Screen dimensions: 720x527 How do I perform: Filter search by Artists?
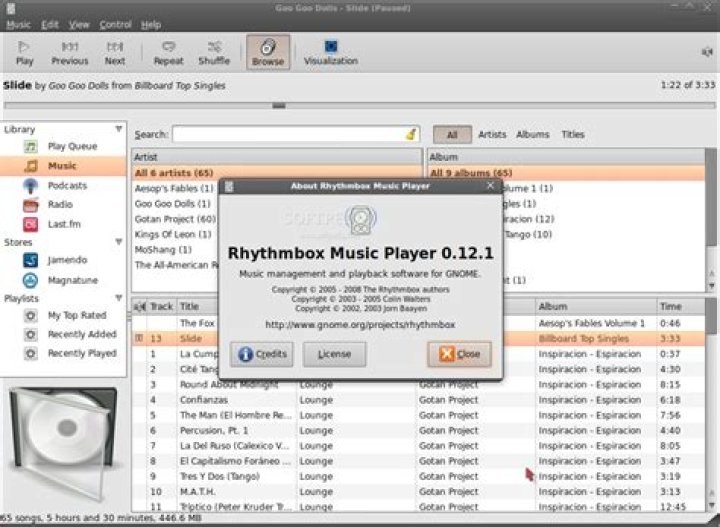coord(492,135)
